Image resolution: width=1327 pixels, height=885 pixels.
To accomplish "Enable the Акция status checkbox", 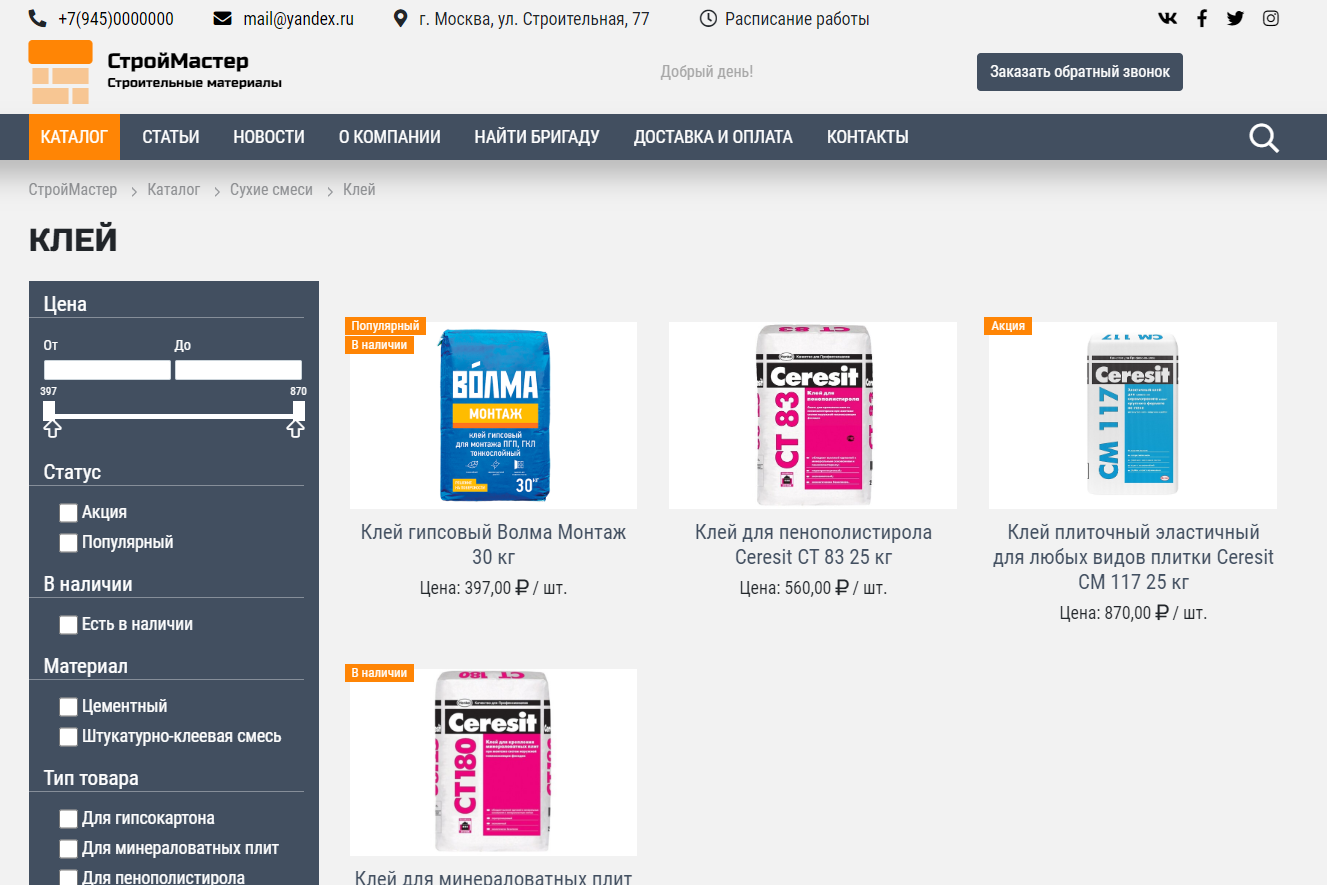I will (68, 513).
